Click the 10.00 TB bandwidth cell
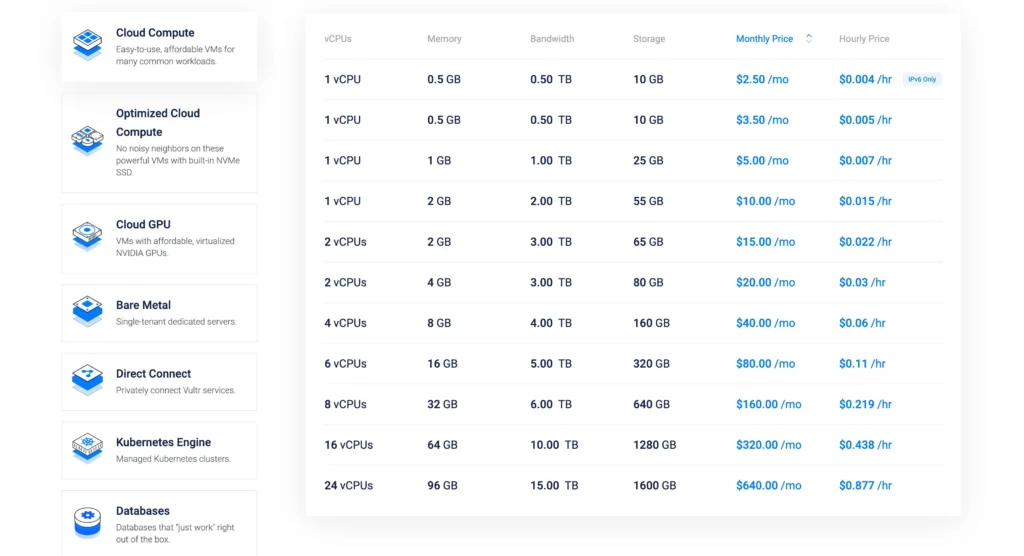Screen dimensions: 1024x556 (x=554, y=444)
